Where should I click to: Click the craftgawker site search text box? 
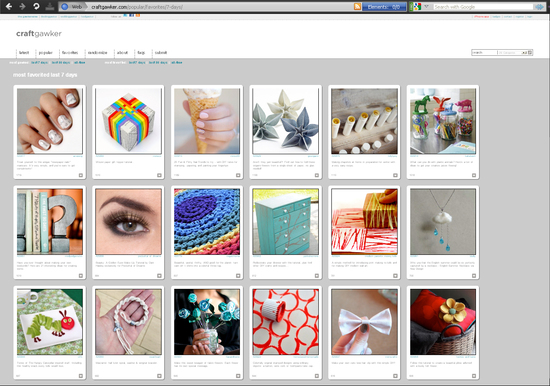click(484, 52)
